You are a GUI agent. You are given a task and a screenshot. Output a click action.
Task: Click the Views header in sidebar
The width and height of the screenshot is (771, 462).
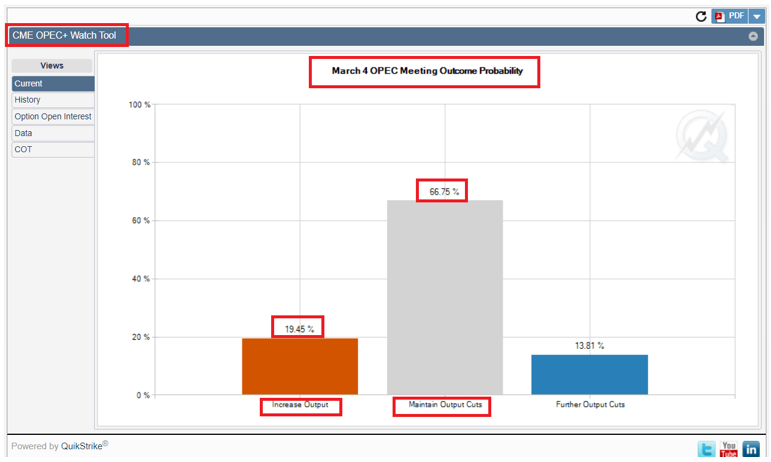point(52,65)
